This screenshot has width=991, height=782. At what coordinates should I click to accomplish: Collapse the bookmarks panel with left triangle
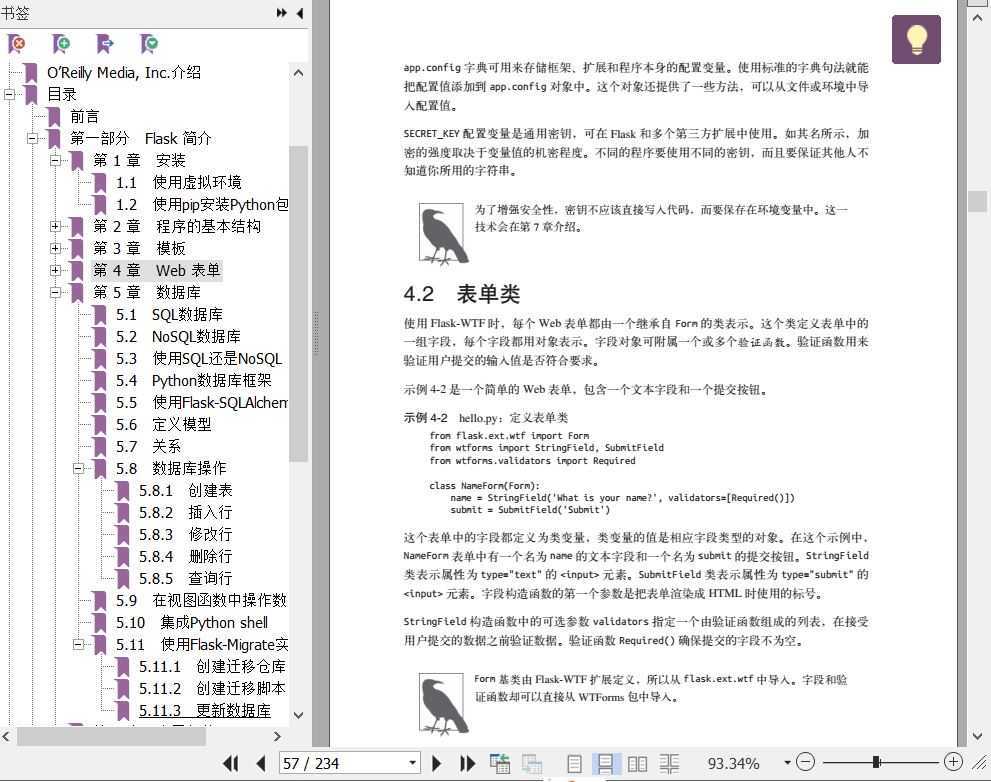300,13
